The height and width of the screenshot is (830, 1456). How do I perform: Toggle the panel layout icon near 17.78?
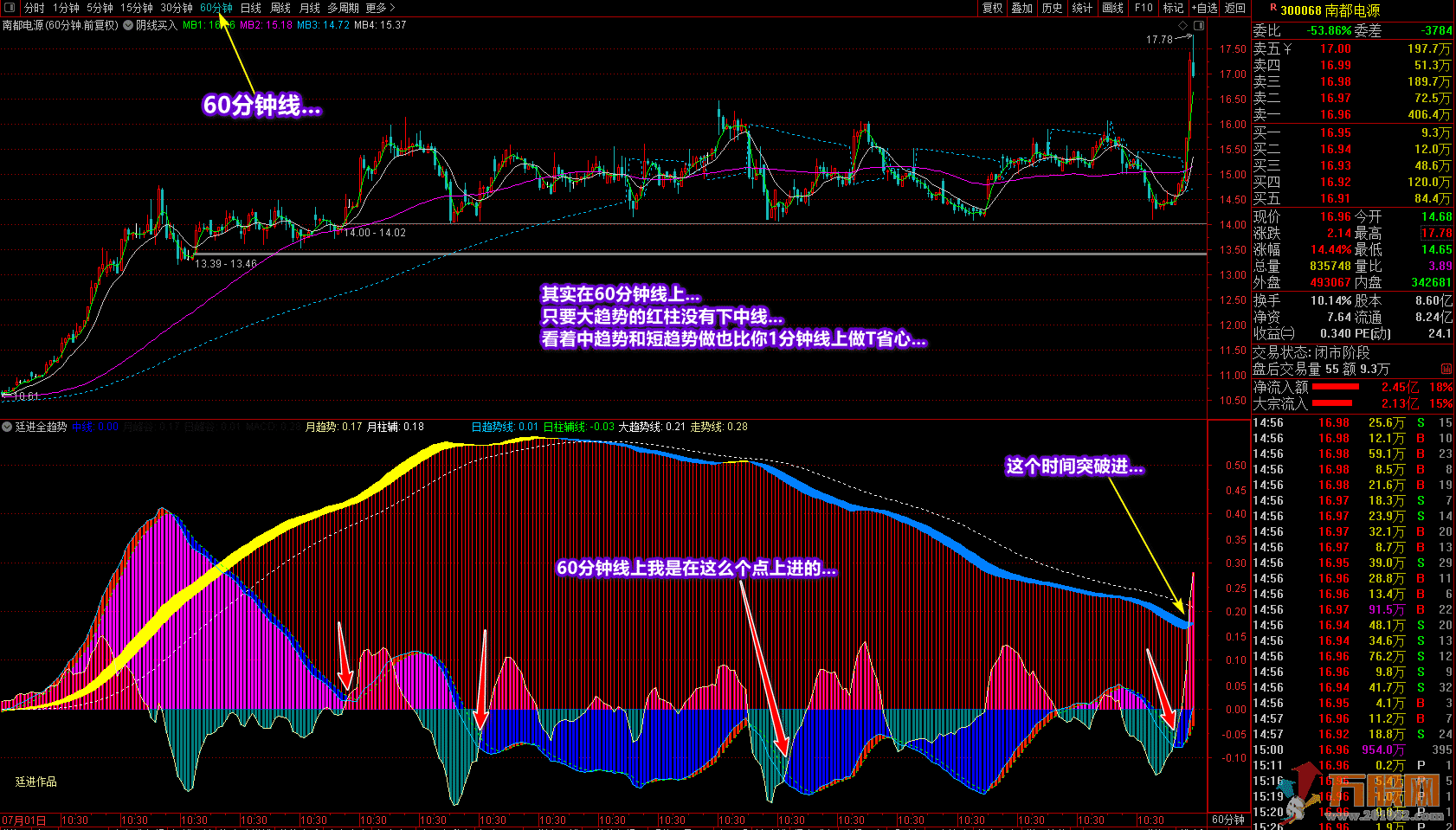tap(1199, 26)
